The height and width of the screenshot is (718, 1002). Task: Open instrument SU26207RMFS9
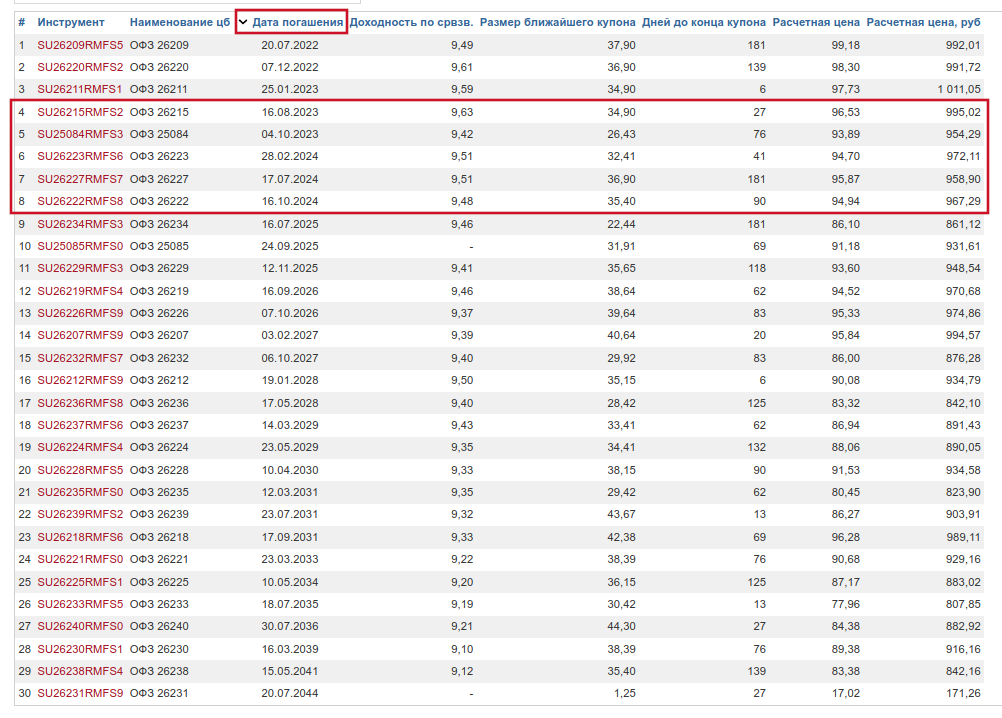pyautogui.click(x=80, y=335)
